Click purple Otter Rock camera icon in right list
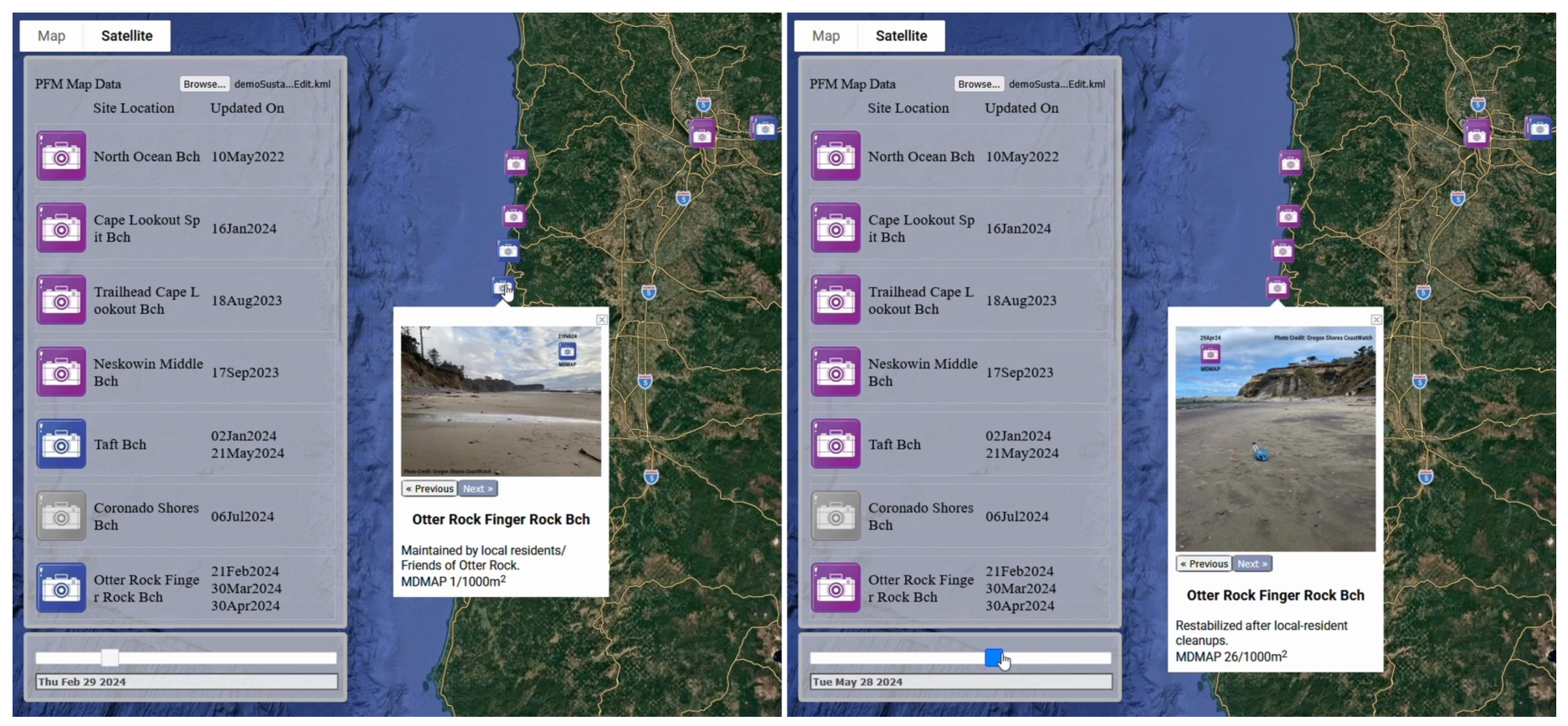The height and width of the screenshot is (726, 1568). [835, 588]
